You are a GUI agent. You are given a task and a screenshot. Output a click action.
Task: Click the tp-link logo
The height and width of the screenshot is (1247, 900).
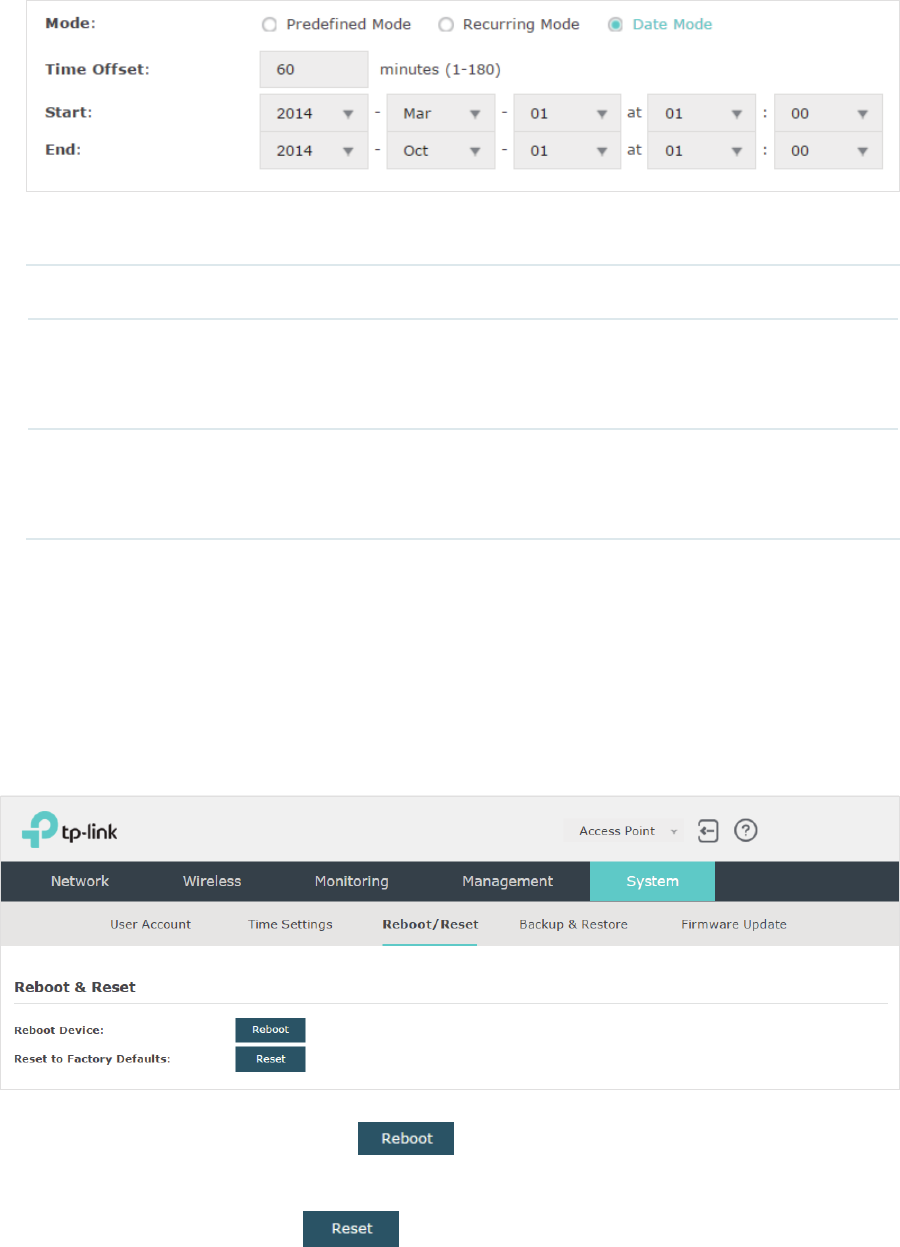point(69,830)
